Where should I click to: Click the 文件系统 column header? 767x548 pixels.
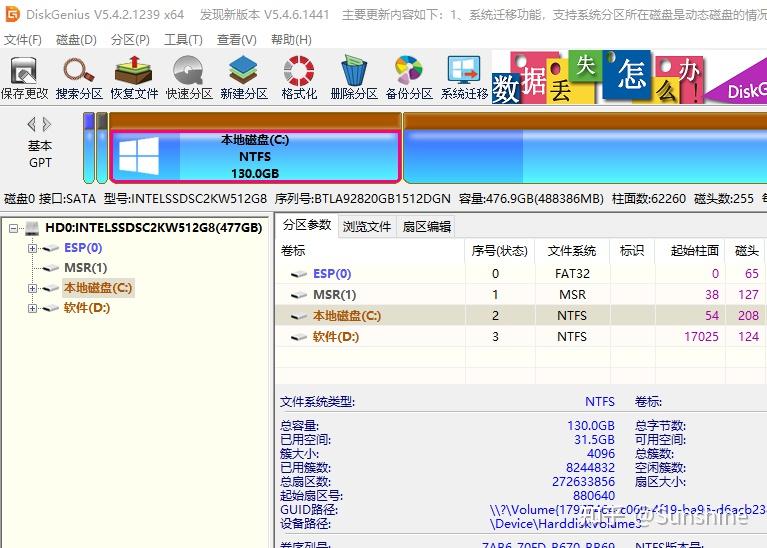click(x=572, y=251)
